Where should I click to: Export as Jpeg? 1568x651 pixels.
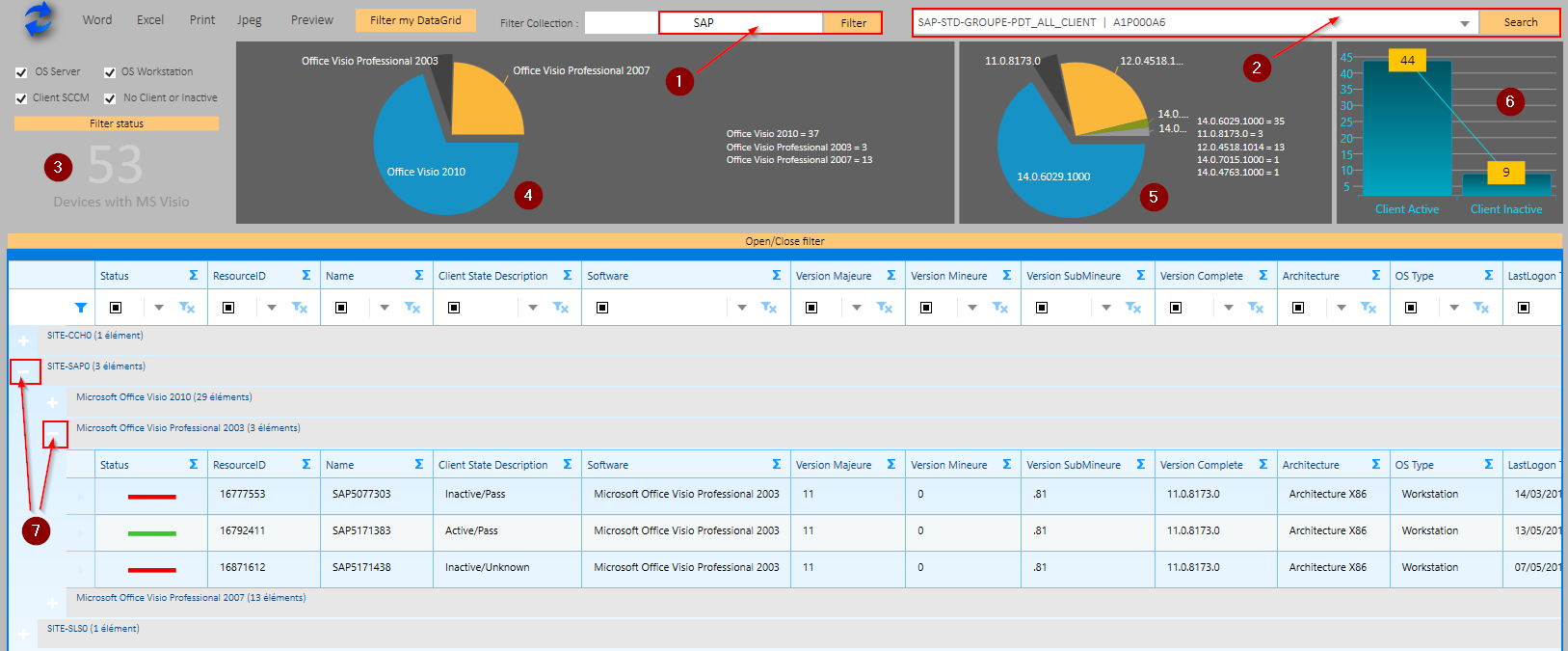(250, 19)
